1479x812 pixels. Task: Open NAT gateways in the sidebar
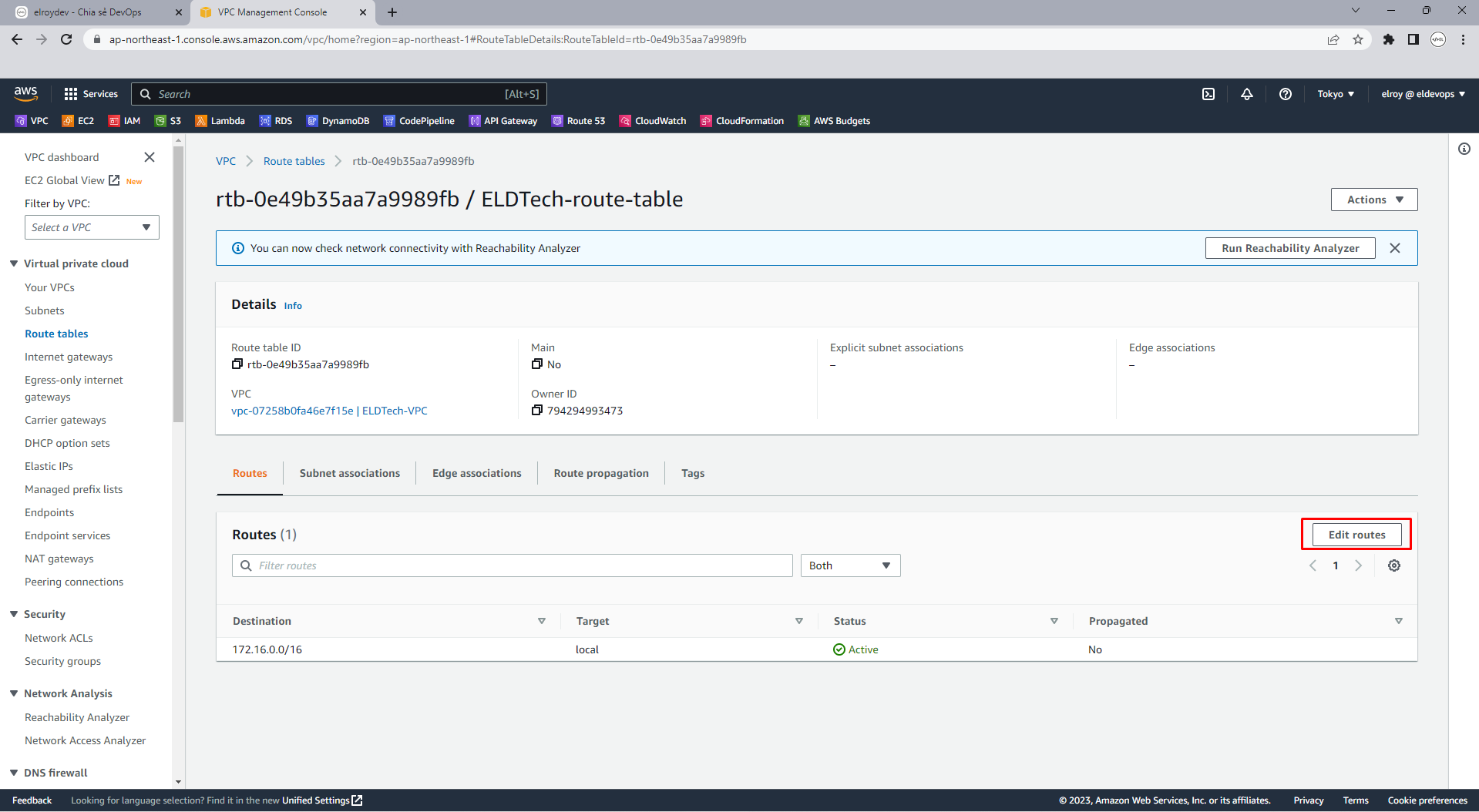pos(59,559)
